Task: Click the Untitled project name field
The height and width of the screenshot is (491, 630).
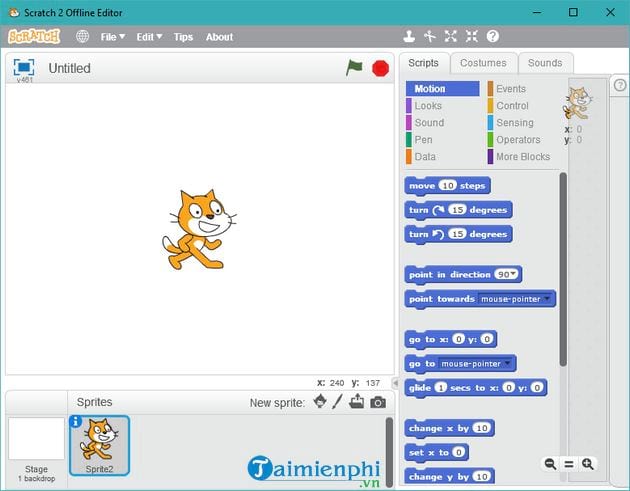Action: [x=69, y=68]
